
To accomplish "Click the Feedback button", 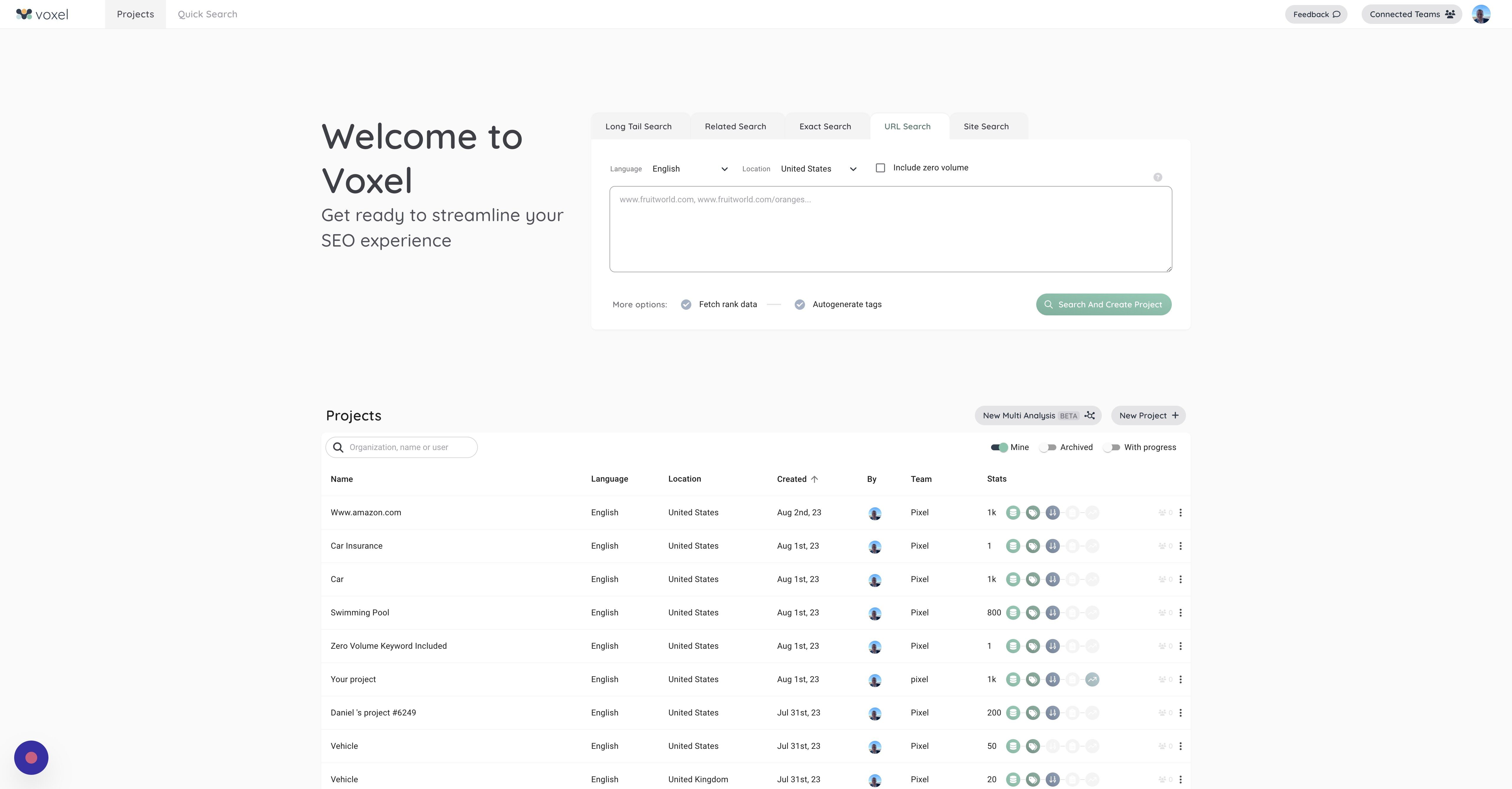I will coord(1316,14).
